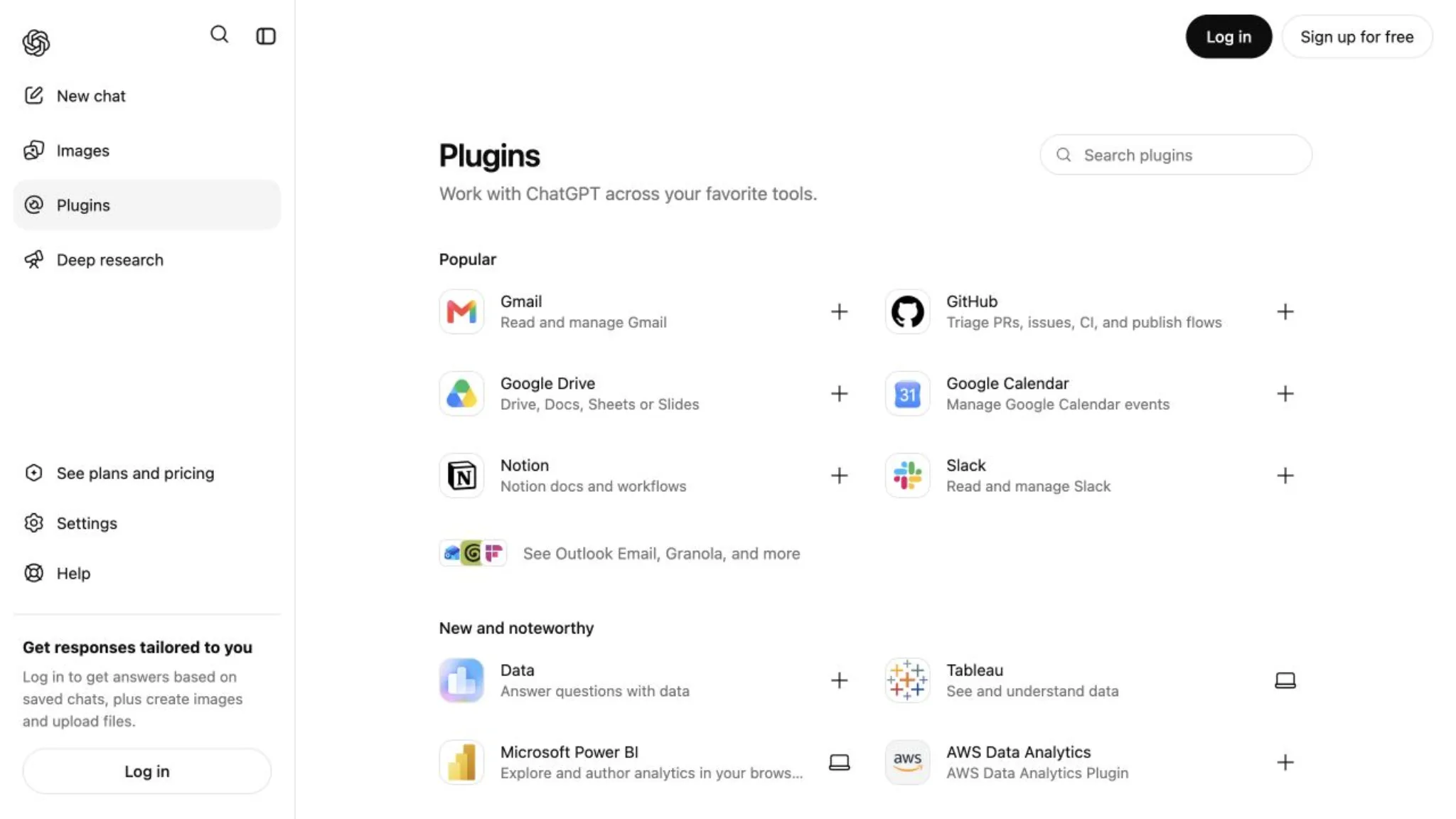The width and height of the screenshot is (1456, 819).
Task: Click the Google Calendar title text
Action: 1007,383
